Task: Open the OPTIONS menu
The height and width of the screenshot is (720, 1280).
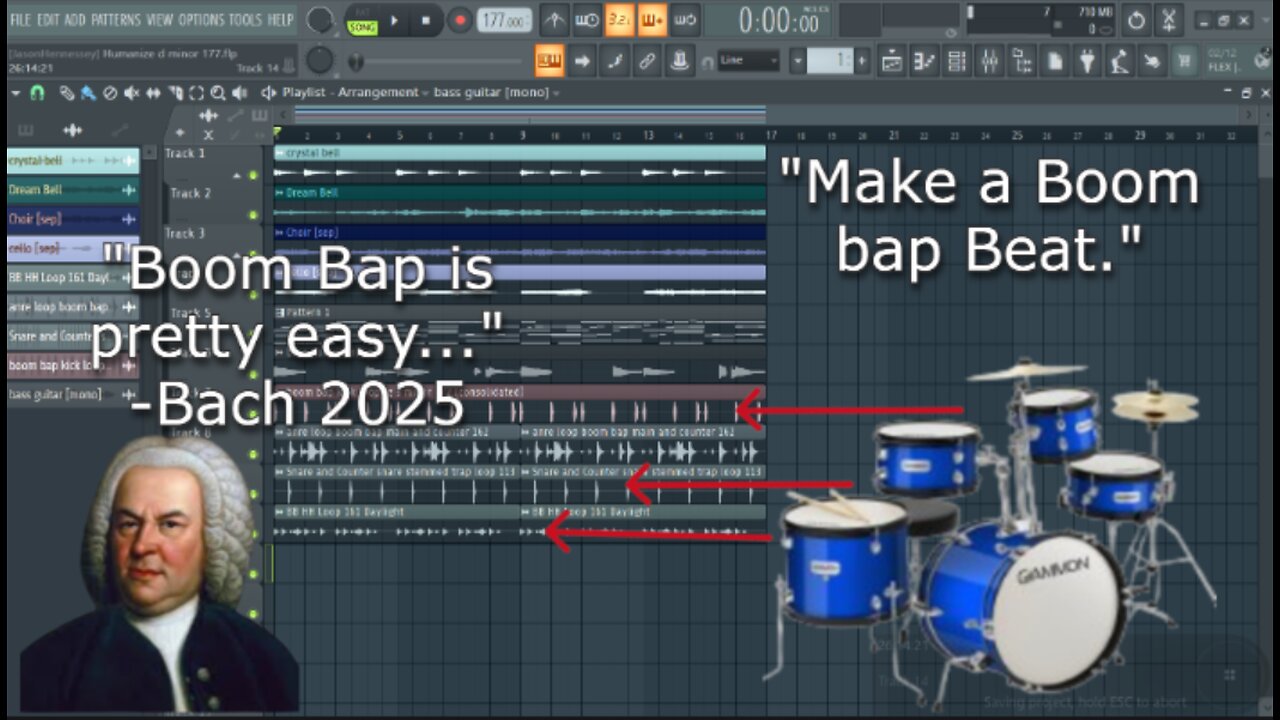Action: (201, 19)
